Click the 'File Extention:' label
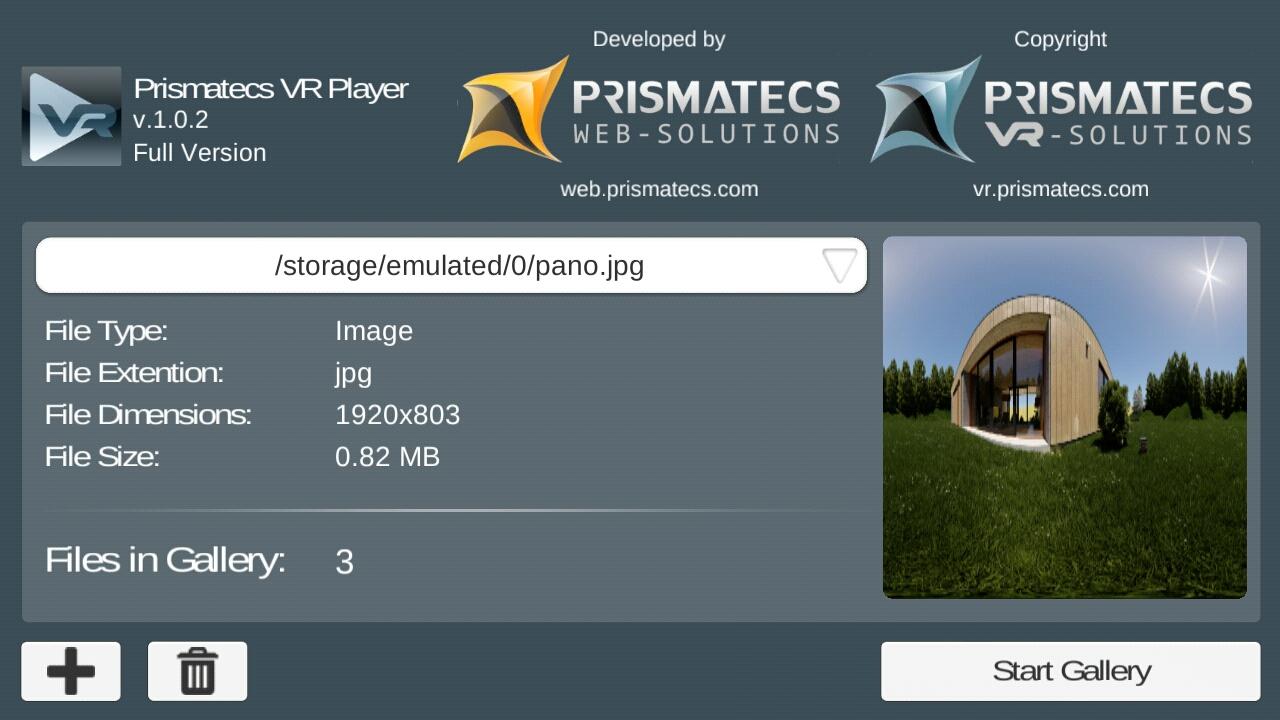The height and width of the screenshot is (720, 1280). pyautogui.click(x=134, y=373)
